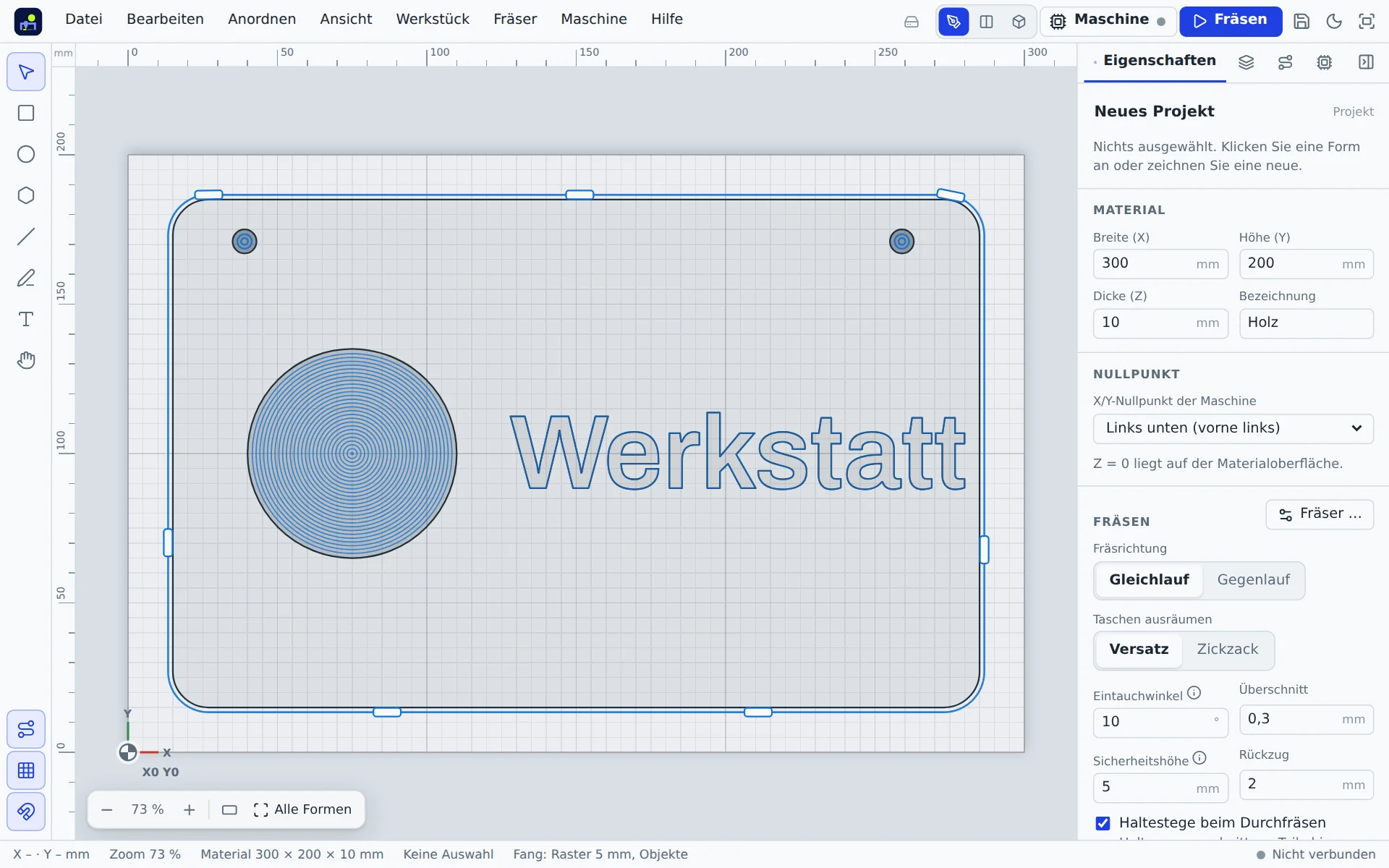Switch to the Eigenschaften tab
Image resolution: width=1389 pixels, height=868 pixels.
(x=1155, y=61)
